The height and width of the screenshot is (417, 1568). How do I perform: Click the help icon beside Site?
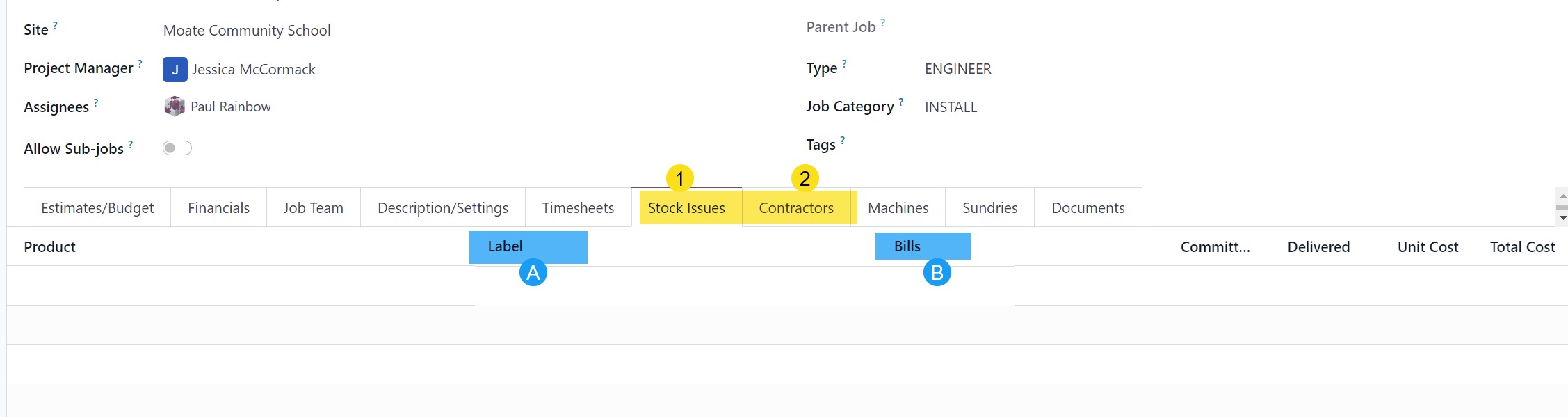click(56, 25)
